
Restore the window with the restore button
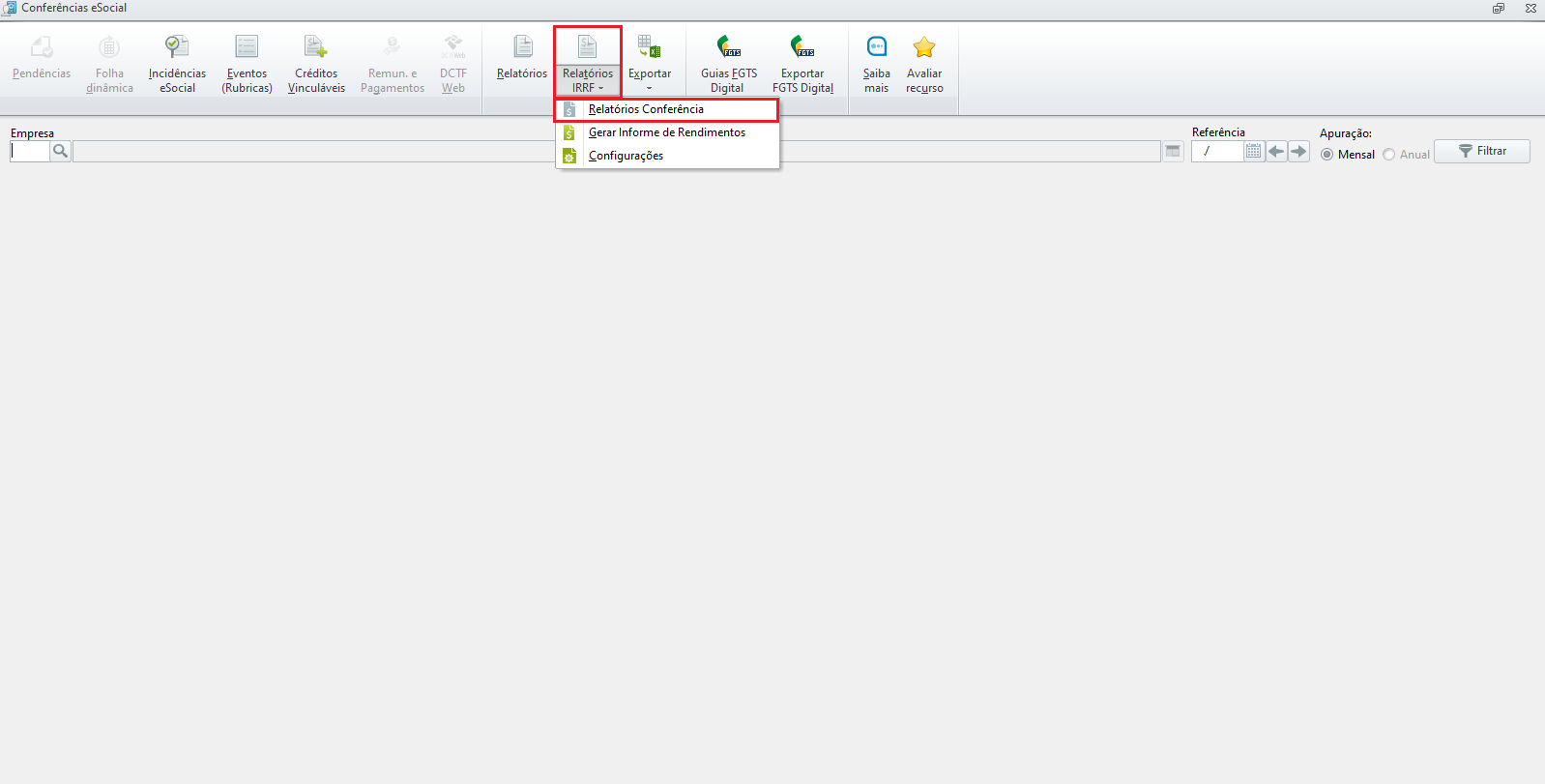coord(1499,8)
